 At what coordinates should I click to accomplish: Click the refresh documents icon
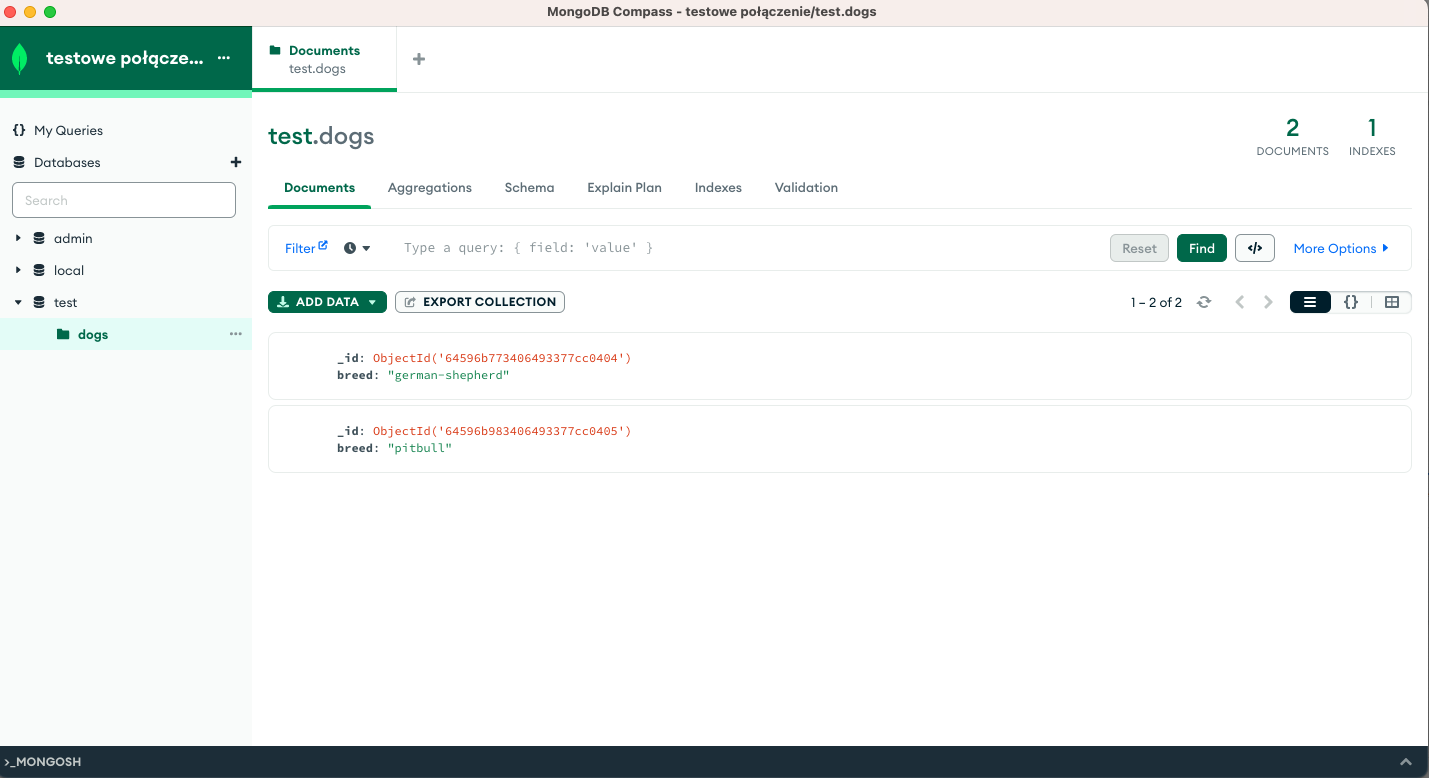click(1204, 302)
